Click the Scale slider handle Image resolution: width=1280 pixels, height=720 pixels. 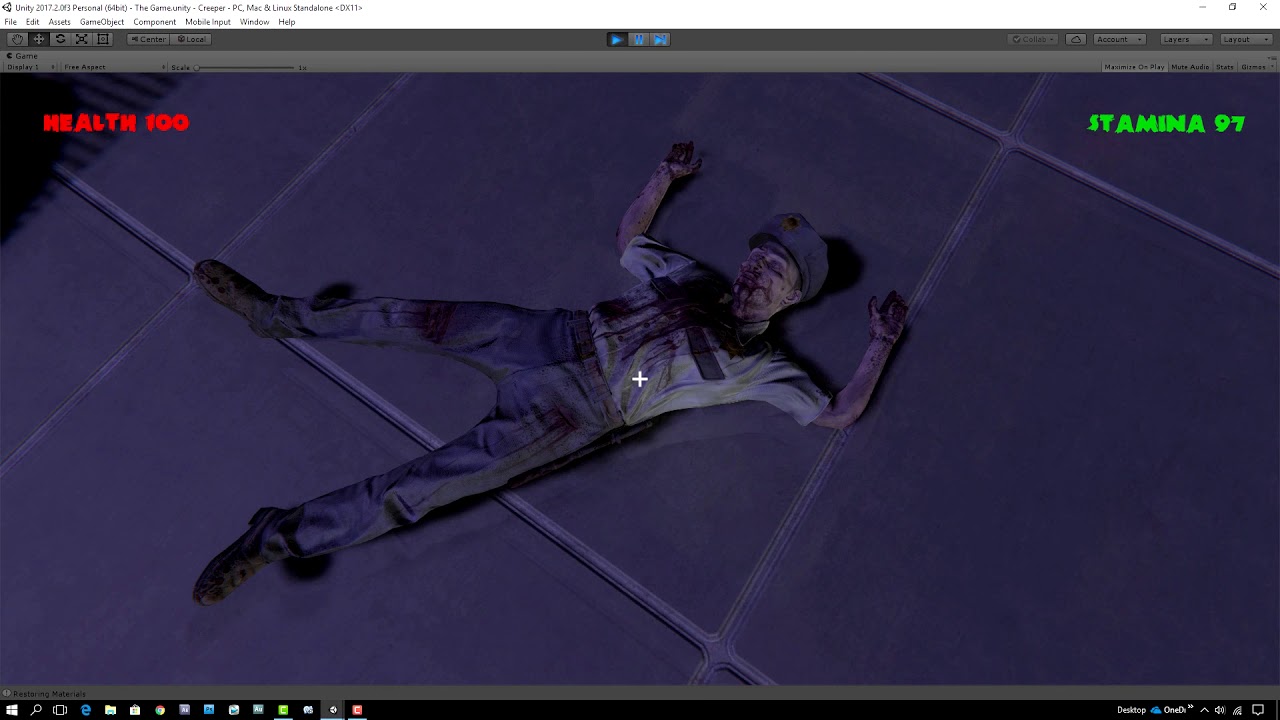coord(196,67)
